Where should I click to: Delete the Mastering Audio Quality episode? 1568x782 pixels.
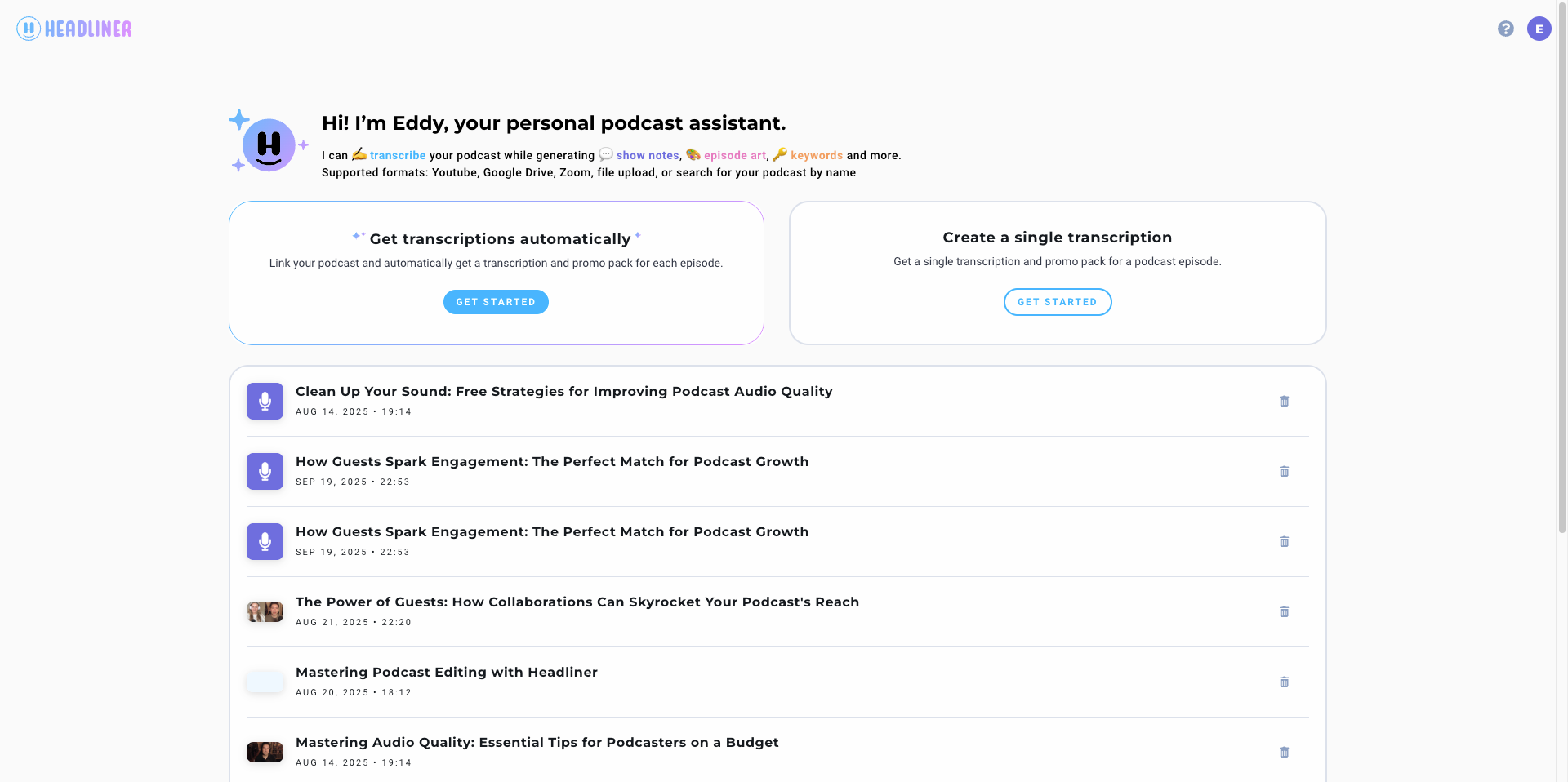click(x=1284, y=753)
